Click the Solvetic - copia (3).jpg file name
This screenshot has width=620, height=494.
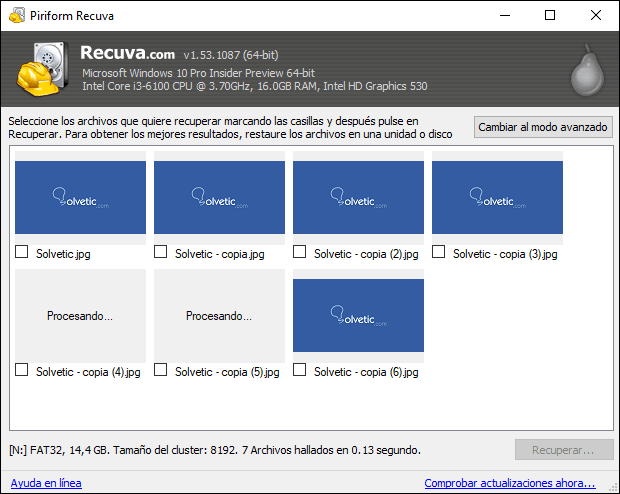click(x=505, y=254)
